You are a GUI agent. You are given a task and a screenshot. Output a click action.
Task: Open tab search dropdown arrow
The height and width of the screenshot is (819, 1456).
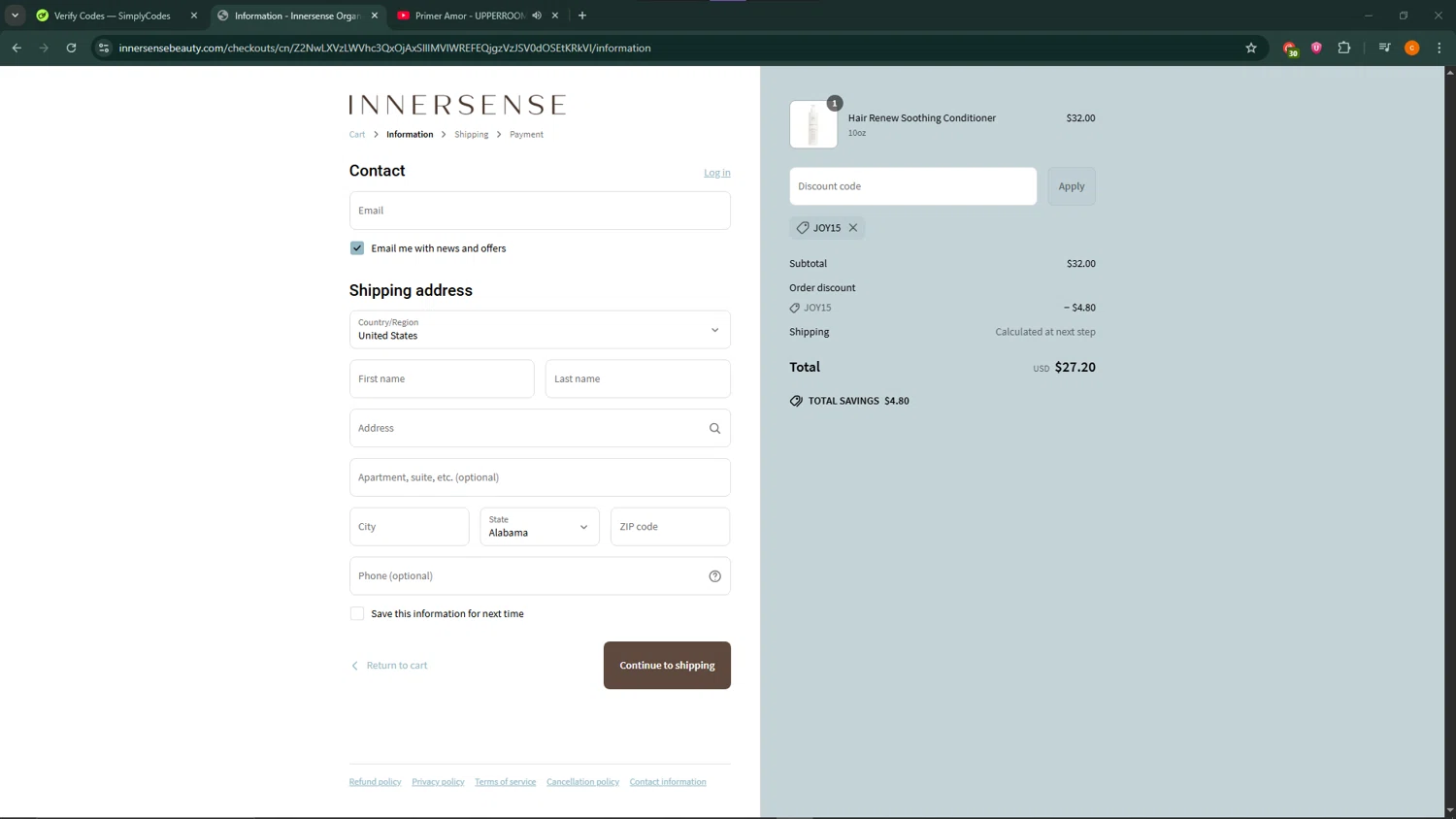[x=16, y=16]
